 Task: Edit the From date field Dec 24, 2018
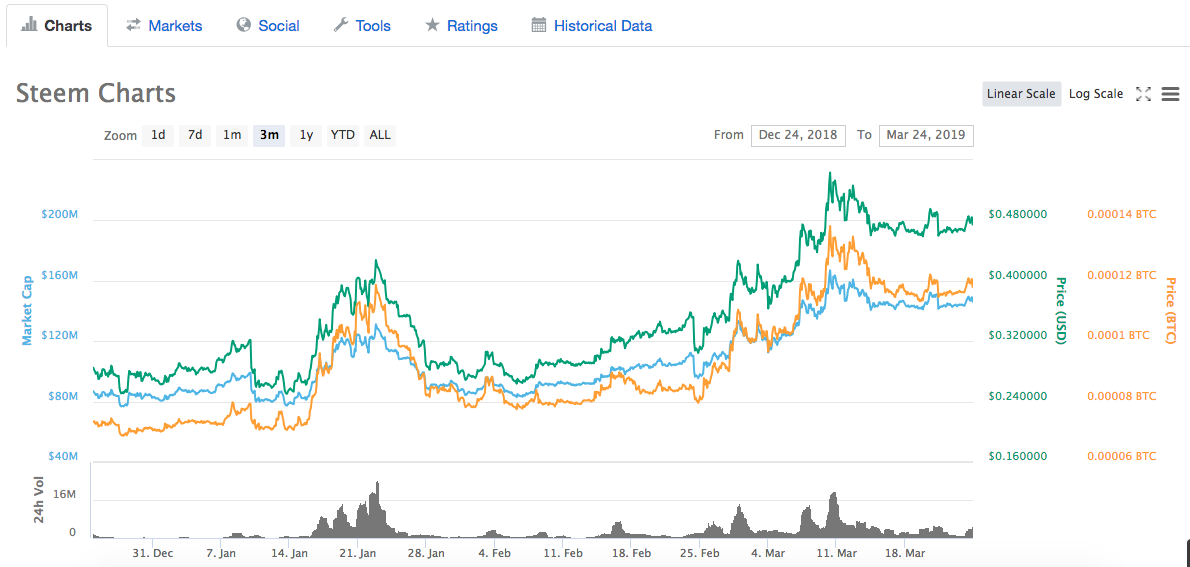click(x=798, y=135)
